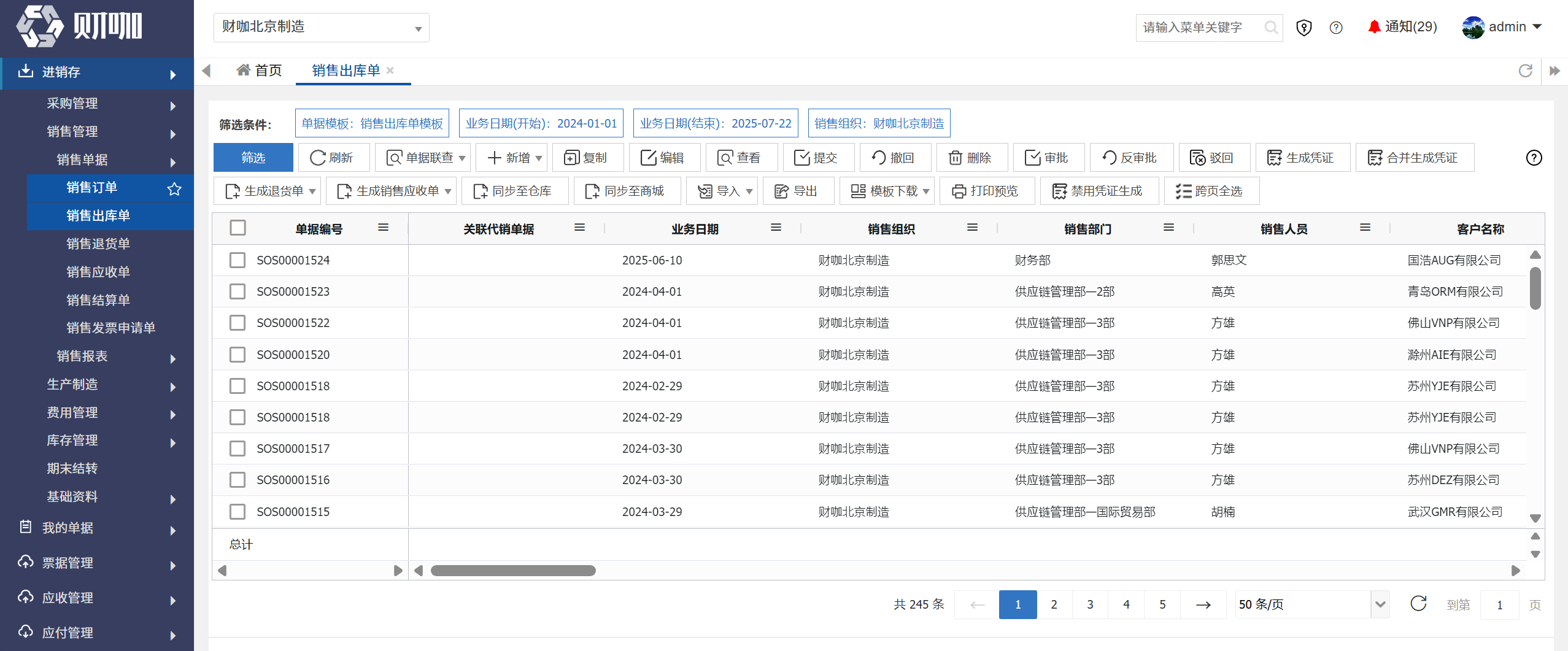The image size is (1568, 651).
Task: Click the page reload icon near tab bar
Action: coord(1525,71)
